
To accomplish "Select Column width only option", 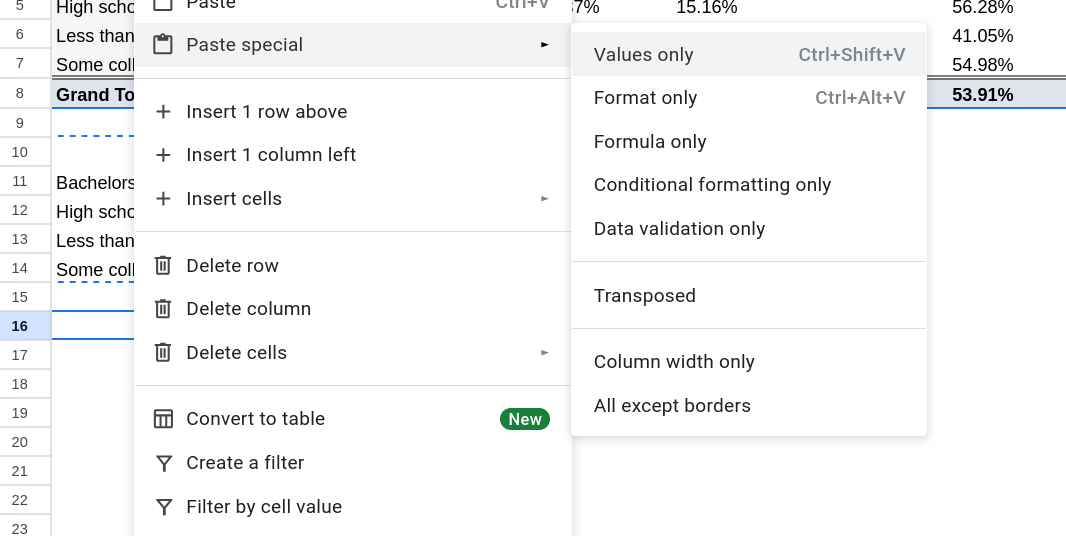I will coord(674,362).
